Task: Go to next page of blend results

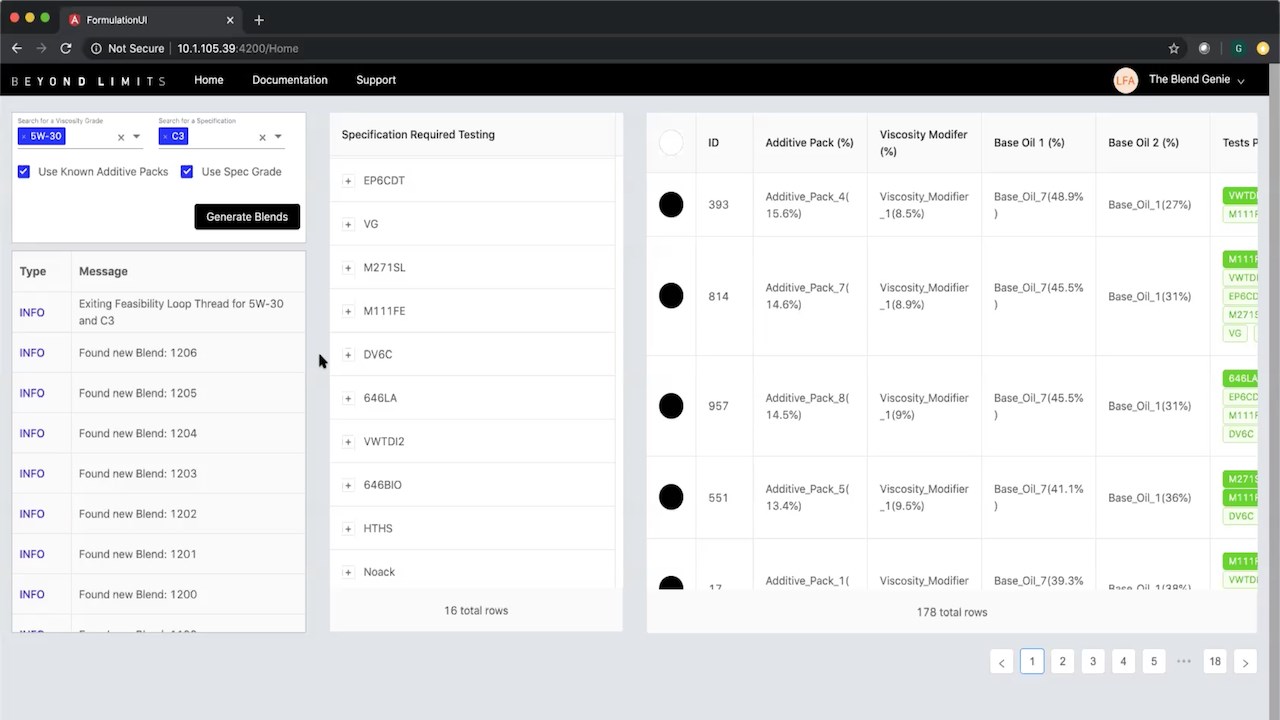Action: click(x=1245, y=662)
